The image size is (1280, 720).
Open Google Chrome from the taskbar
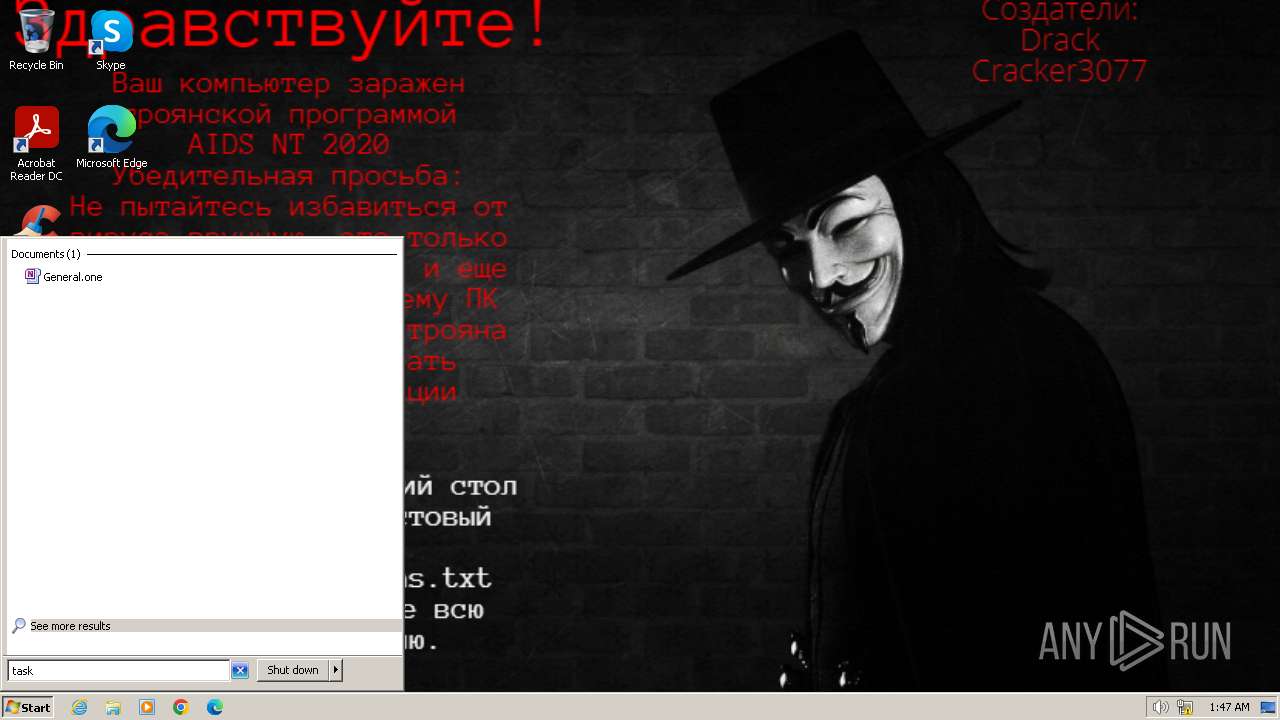[181, 707]
